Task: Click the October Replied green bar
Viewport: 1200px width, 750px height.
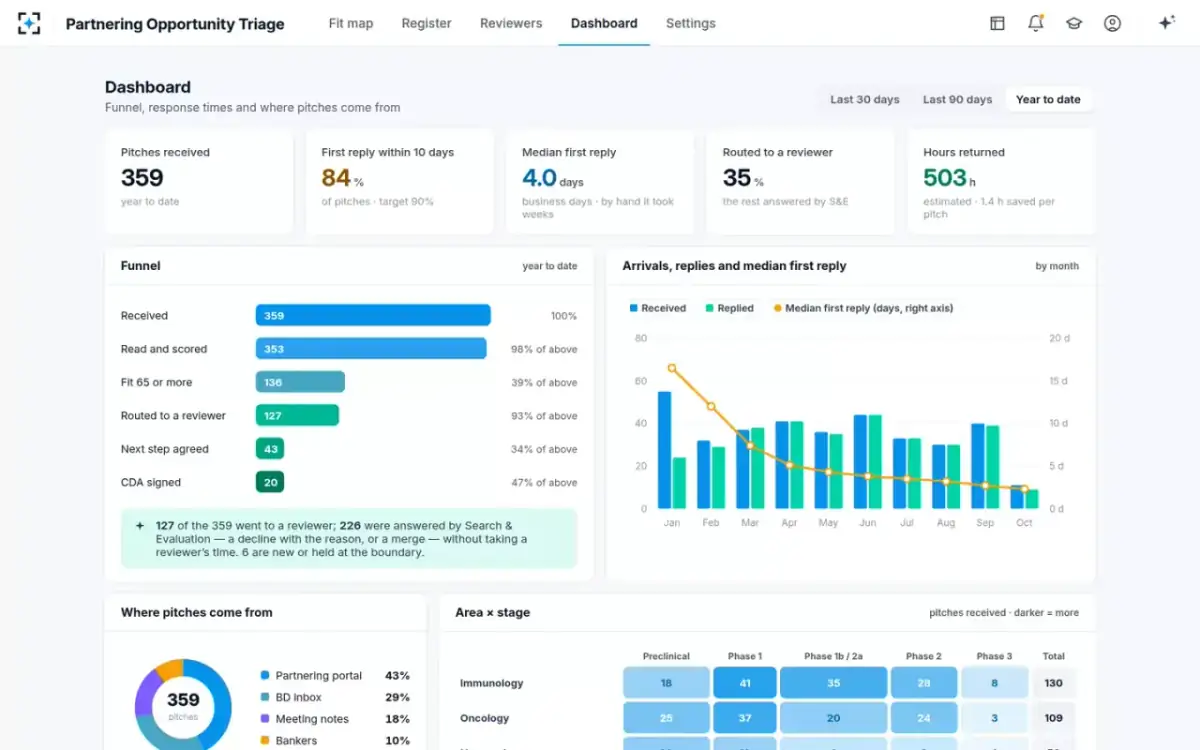Action: [x=1032, y=499]
